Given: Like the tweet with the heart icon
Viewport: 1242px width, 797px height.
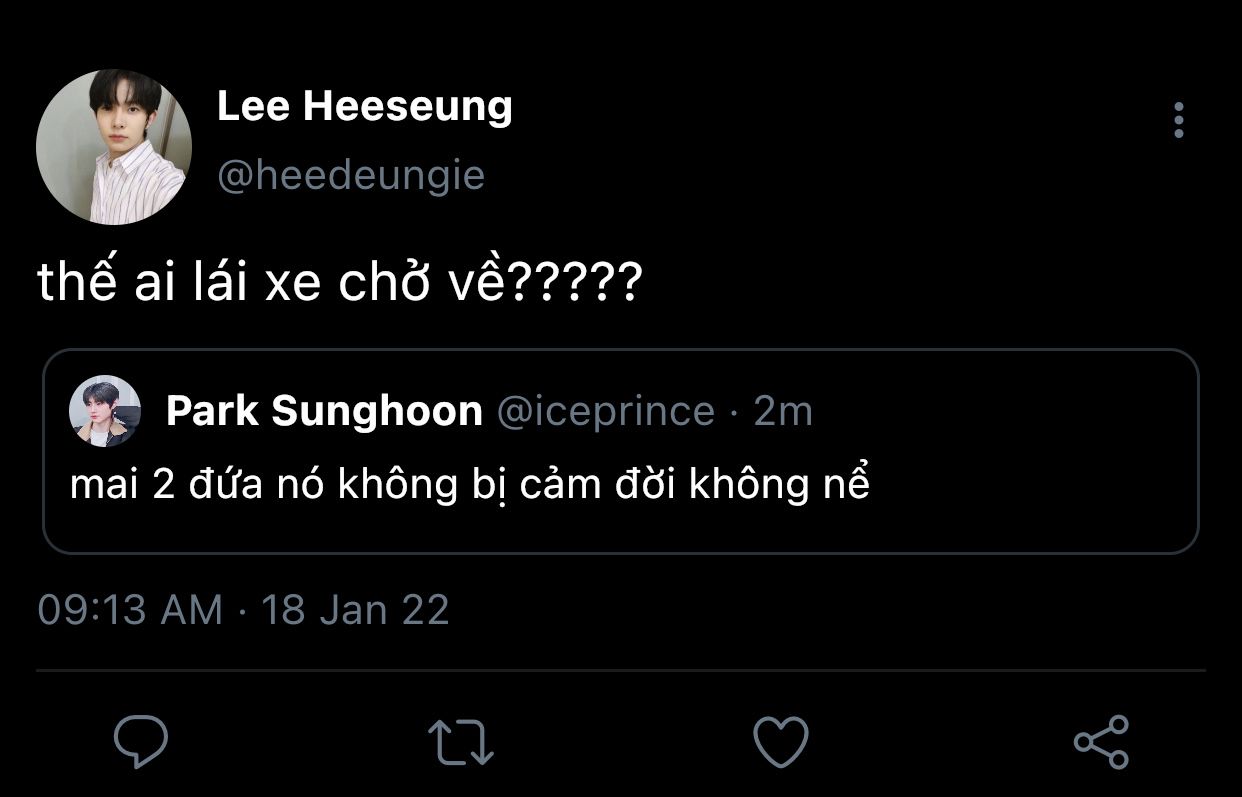Looking at the screenshot, I should [x=780, y=742].
